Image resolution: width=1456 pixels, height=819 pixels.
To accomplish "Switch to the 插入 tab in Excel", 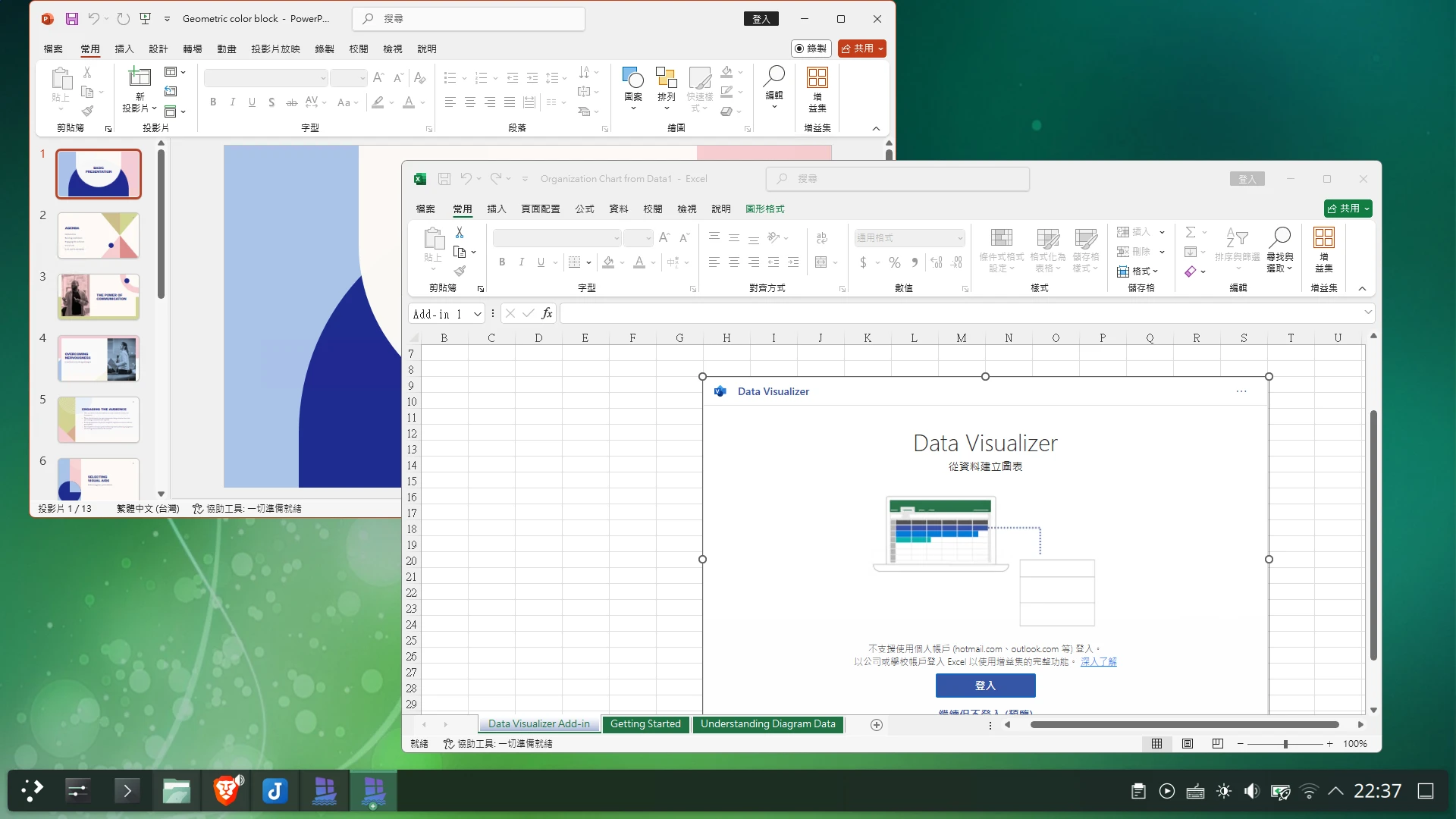I will (x=497, y=209).
